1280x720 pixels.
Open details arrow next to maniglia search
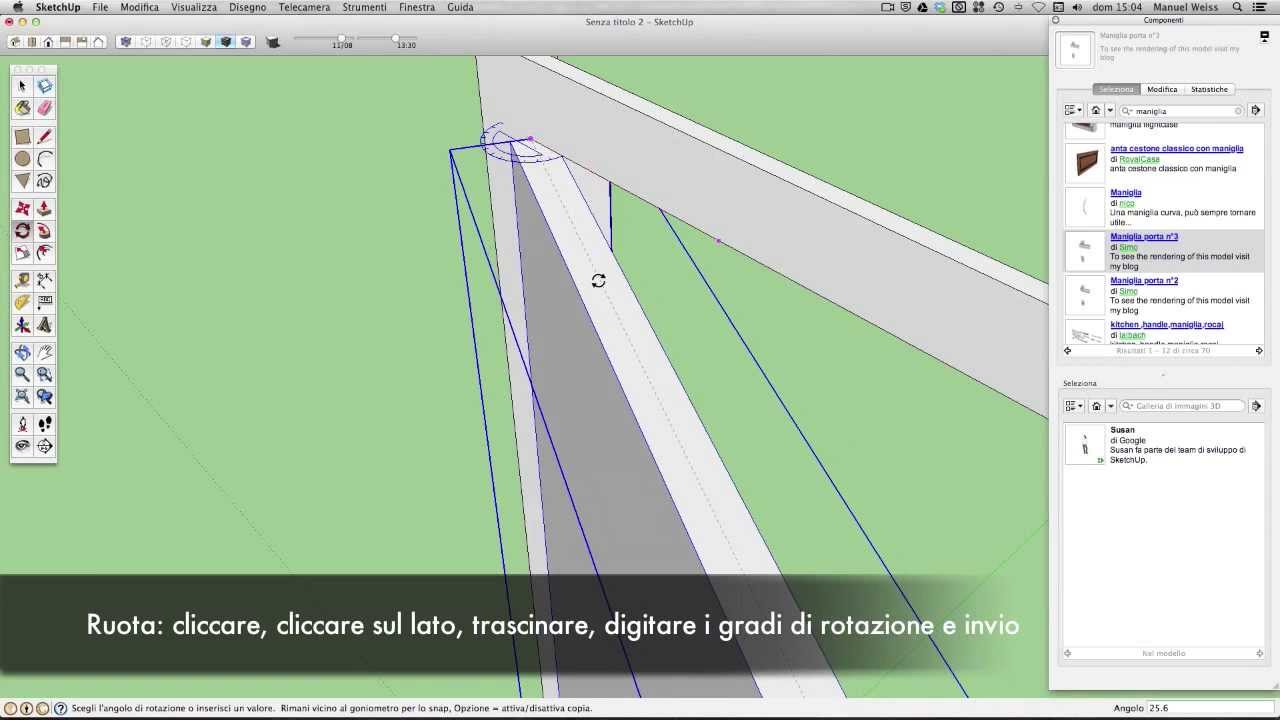[x=1256, y=111]
